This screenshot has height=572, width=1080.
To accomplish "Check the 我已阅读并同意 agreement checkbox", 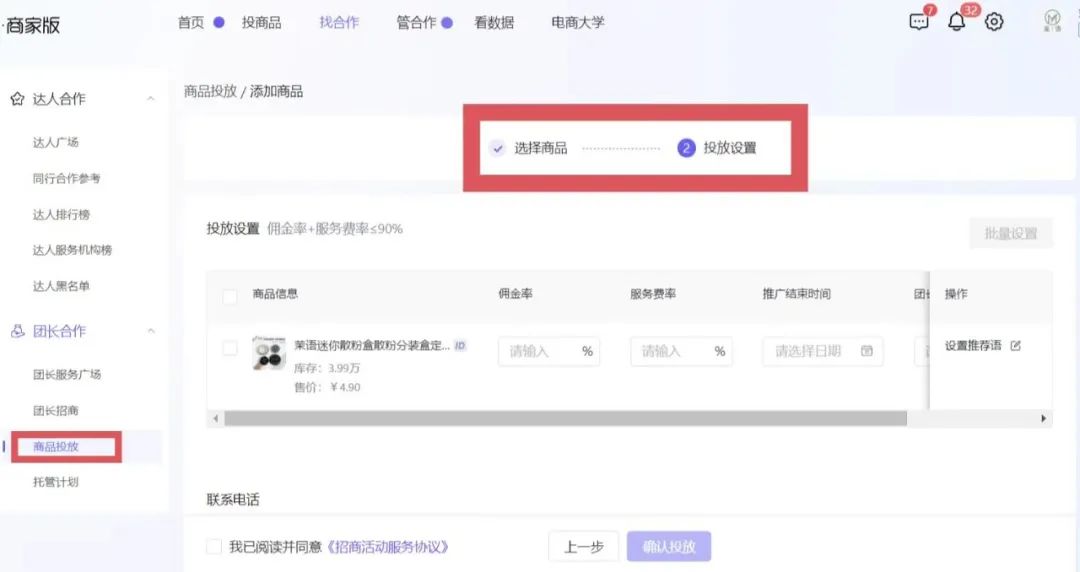I will [214, 547].
